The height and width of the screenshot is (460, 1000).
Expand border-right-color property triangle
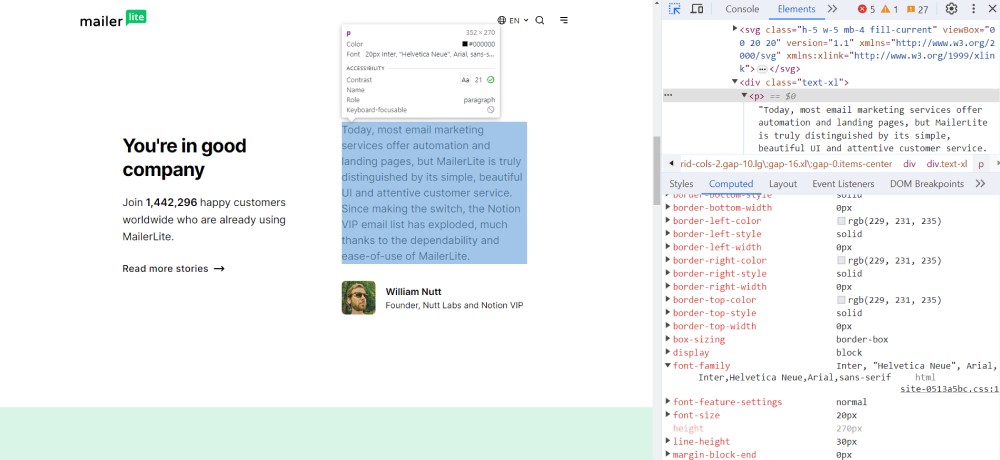pyautogui.click(x=668, y=260)
